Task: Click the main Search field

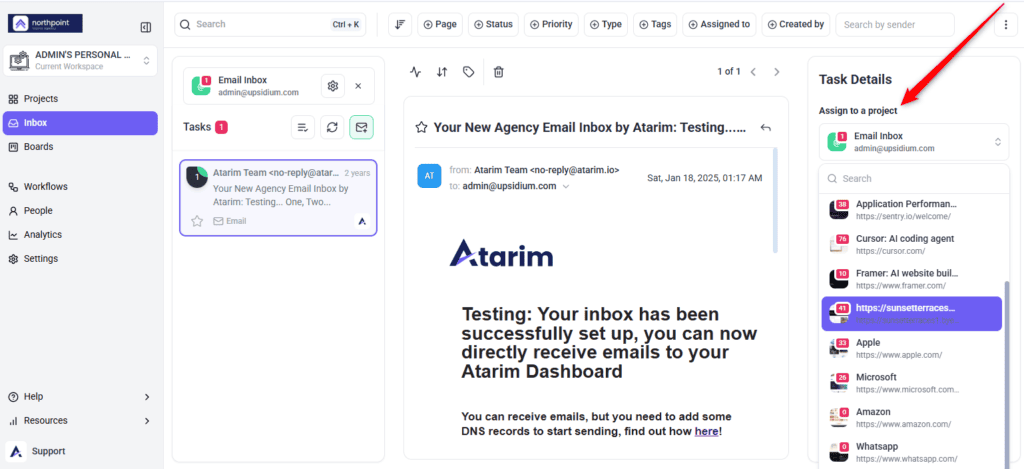Action: [270, 25]
